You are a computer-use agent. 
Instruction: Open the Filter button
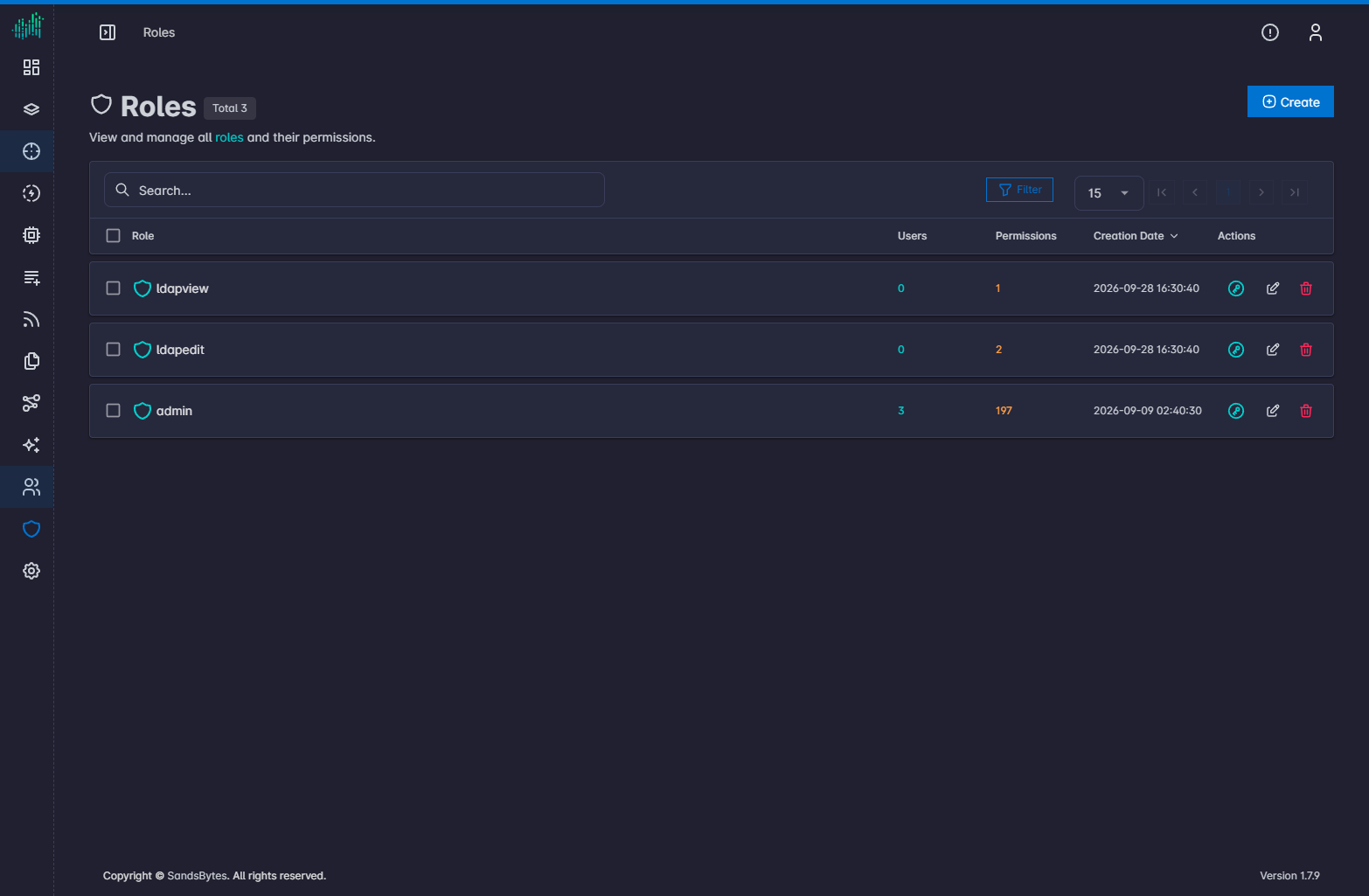(x=1019, y=190)
